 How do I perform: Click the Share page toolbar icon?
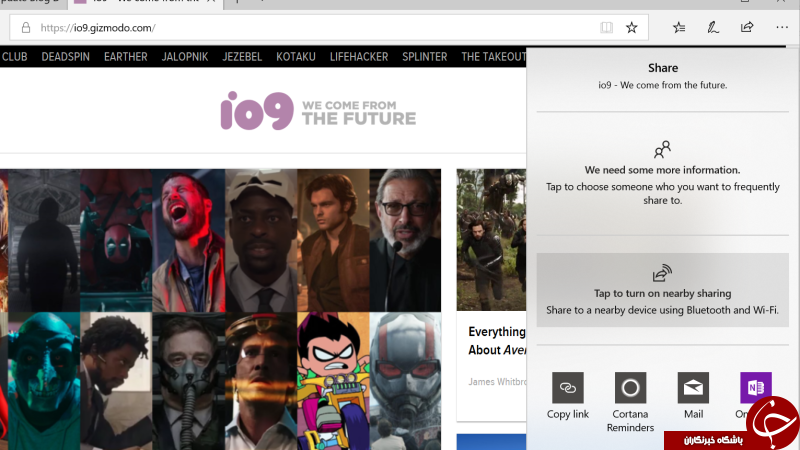tap(747, 27)
